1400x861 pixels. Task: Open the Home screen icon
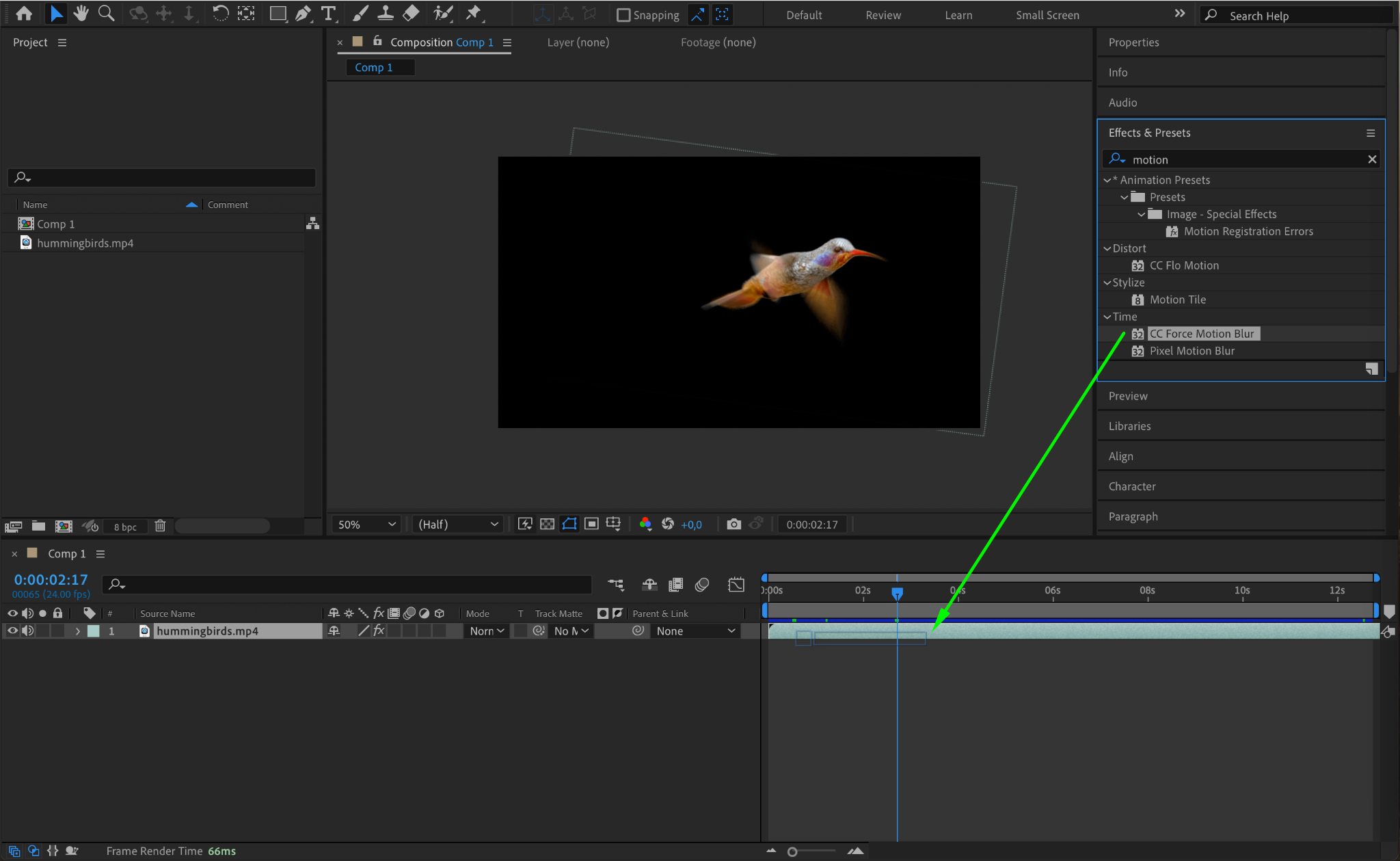[24, 13]
